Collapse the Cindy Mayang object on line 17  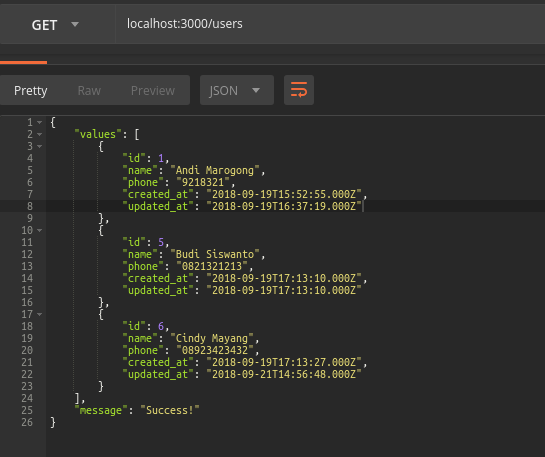40,315
